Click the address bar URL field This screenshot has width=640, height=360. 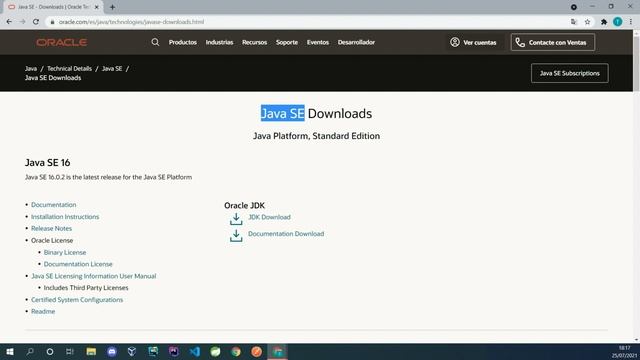(x=306, y=22)
